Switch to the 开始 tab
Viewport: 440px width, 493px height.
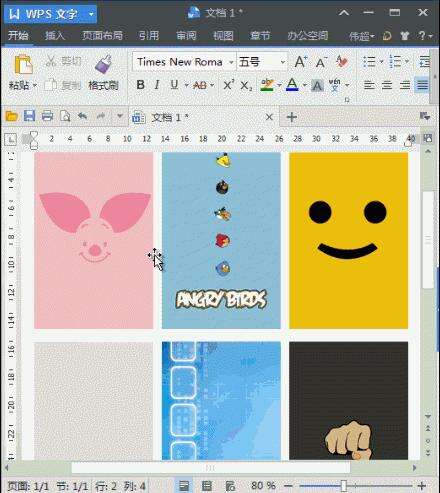tap(18, 35)
